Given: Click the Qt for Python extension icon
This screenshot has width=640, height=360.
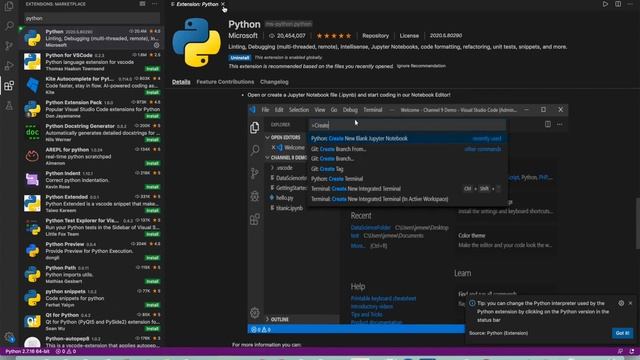Looking at the screenshot, I should point(32,322).
